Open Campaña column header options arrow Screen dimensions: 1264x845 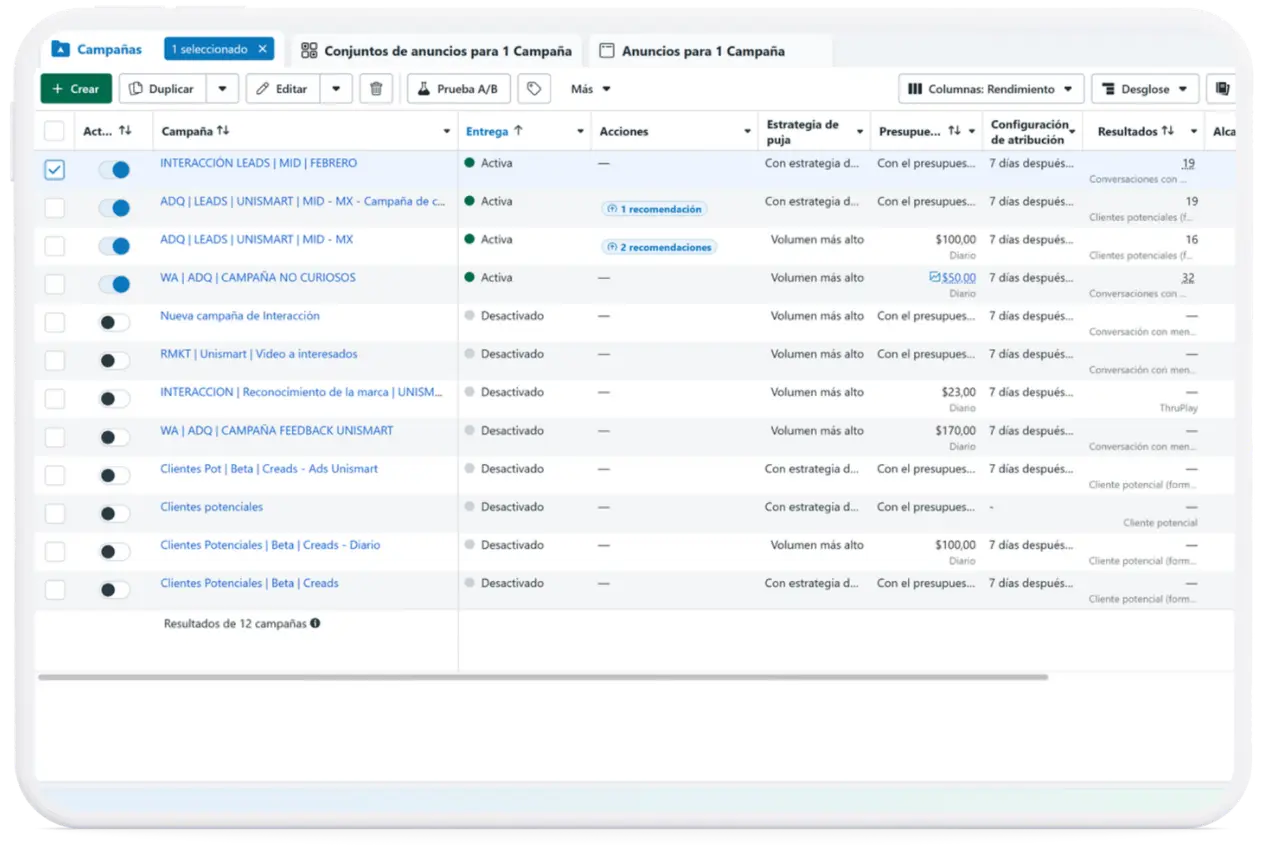[446, 132]
